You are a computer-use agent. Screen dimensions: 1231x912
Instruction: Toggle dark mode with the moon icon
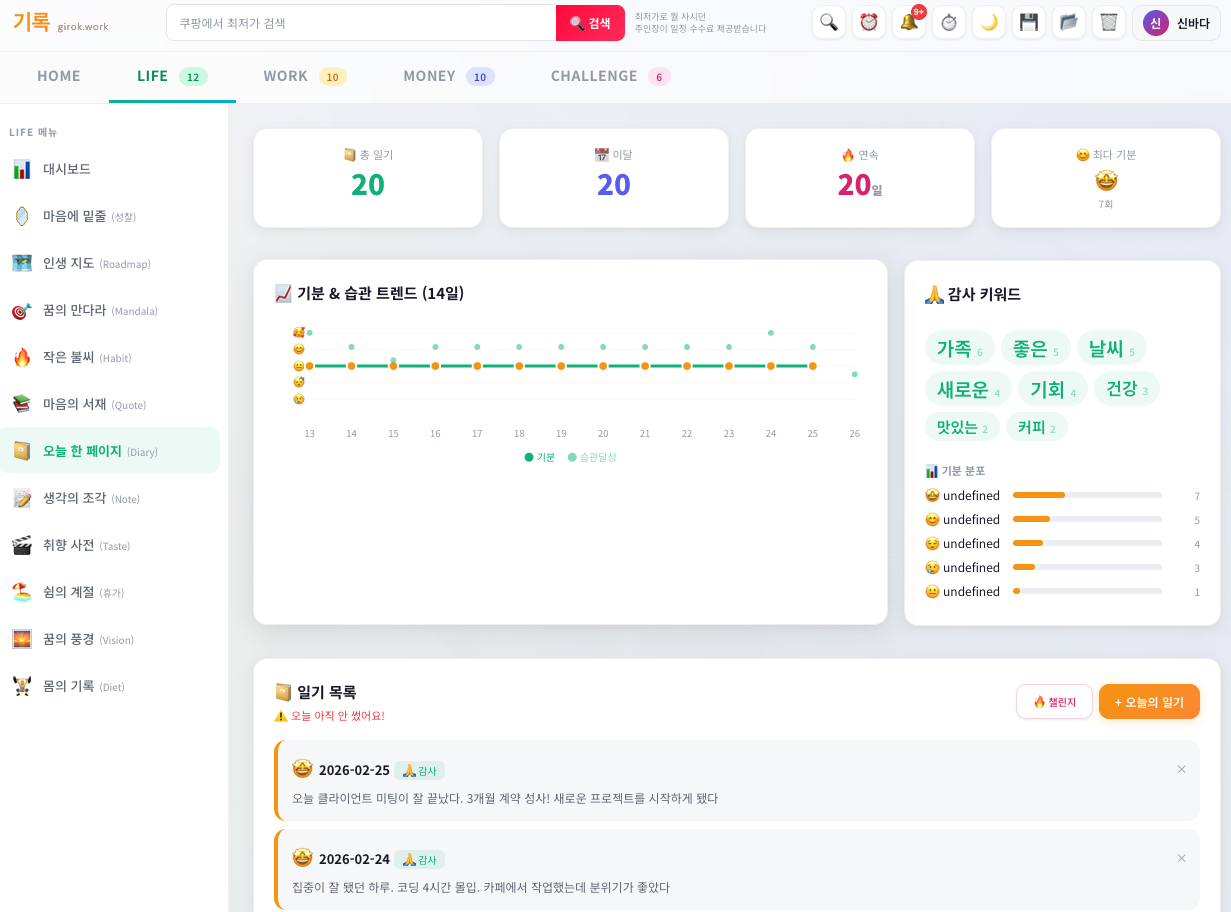coord(988,21)
